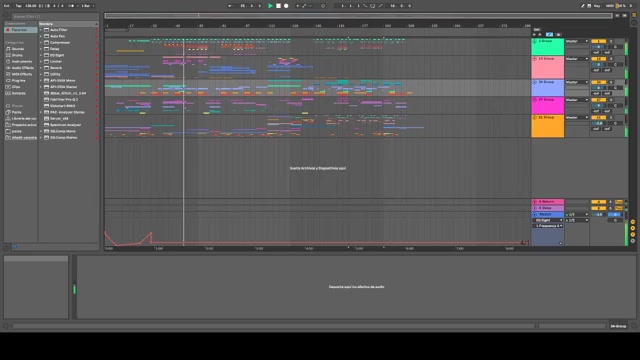Click the browser search field
Screen dimensions: 640x360
[x=55, y=16]
